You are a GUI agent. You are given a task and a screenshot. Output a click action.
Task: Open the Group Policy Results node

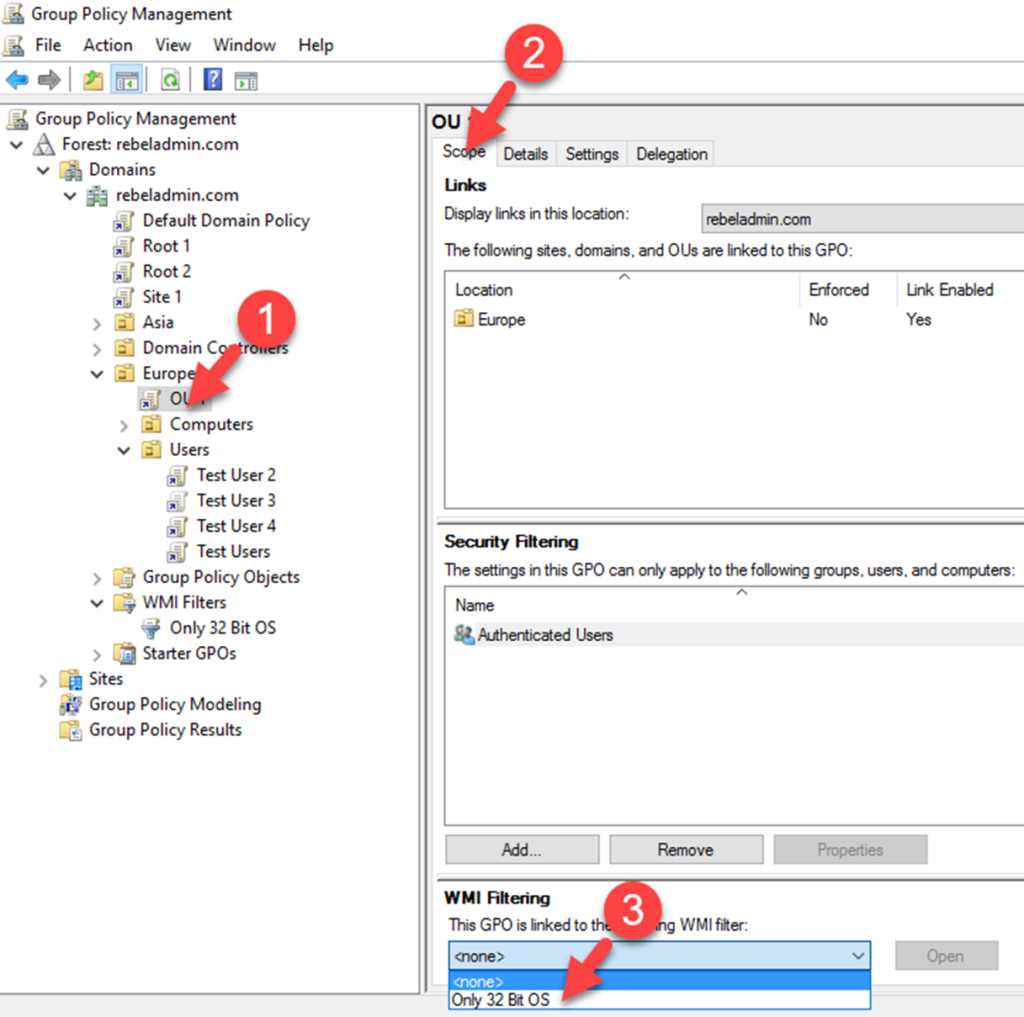165,730
